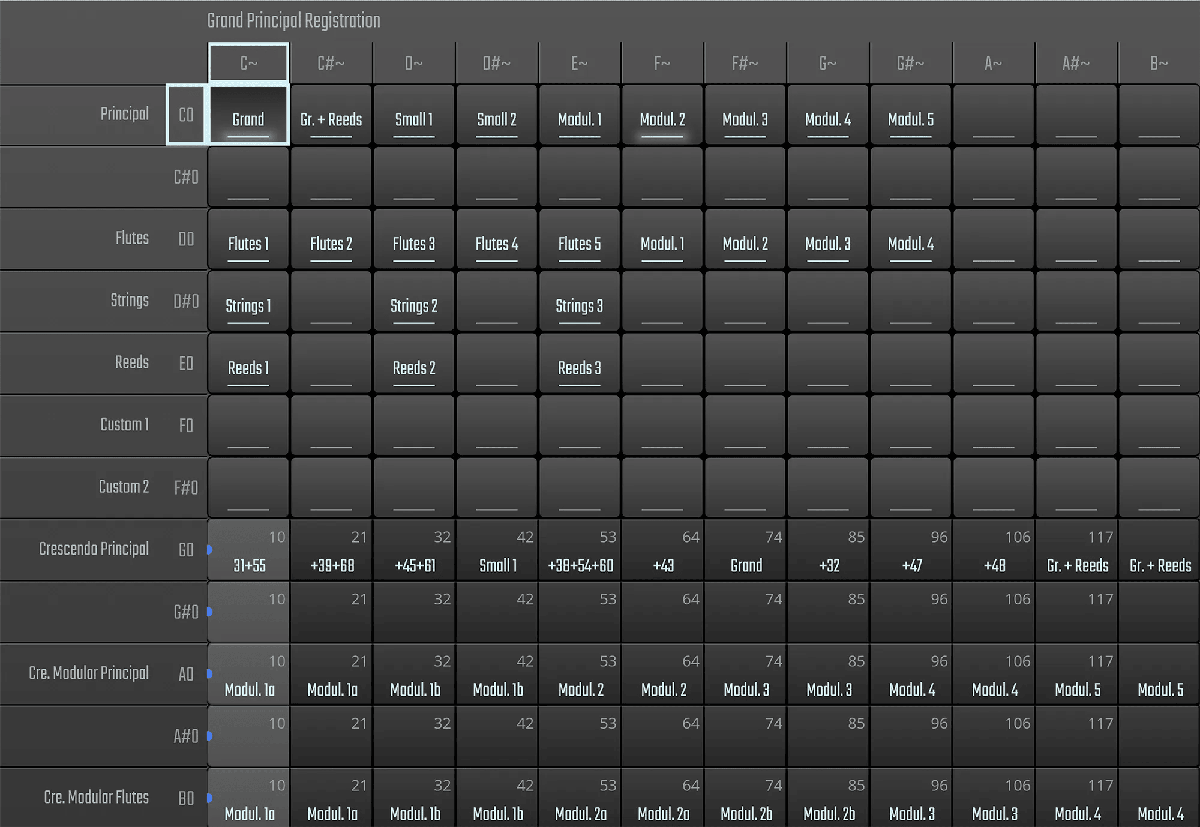Click the blue marker beside G0
The height and width of the screenshot is (827, 1200).
click(x=210, y=550)
